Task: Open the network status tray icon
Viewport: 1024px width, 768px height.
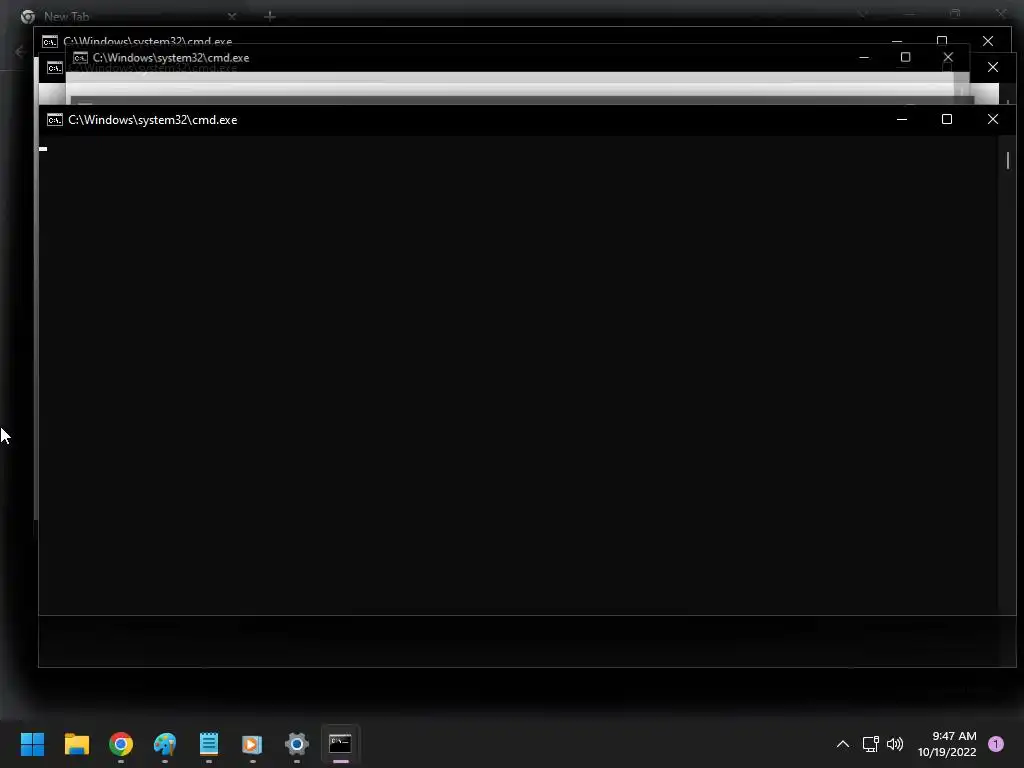Action: point(871,744)
